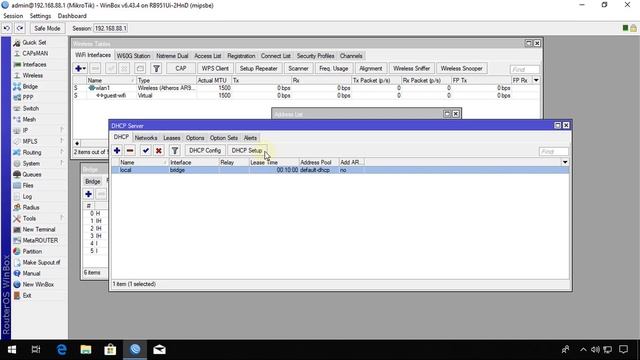Switch to Security Profiles tab

click(316, 56)
